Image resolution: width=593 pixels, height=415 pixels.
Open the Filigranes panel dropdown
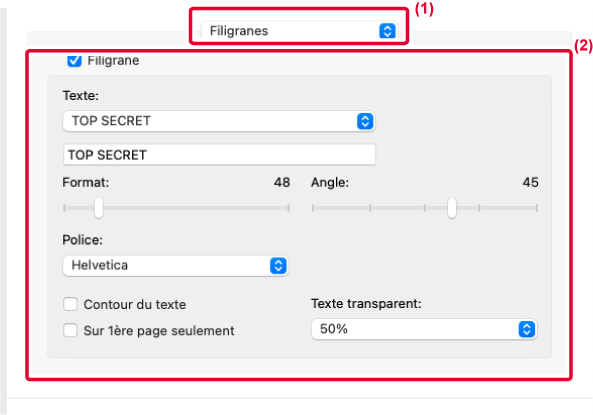tap(299, 31)
